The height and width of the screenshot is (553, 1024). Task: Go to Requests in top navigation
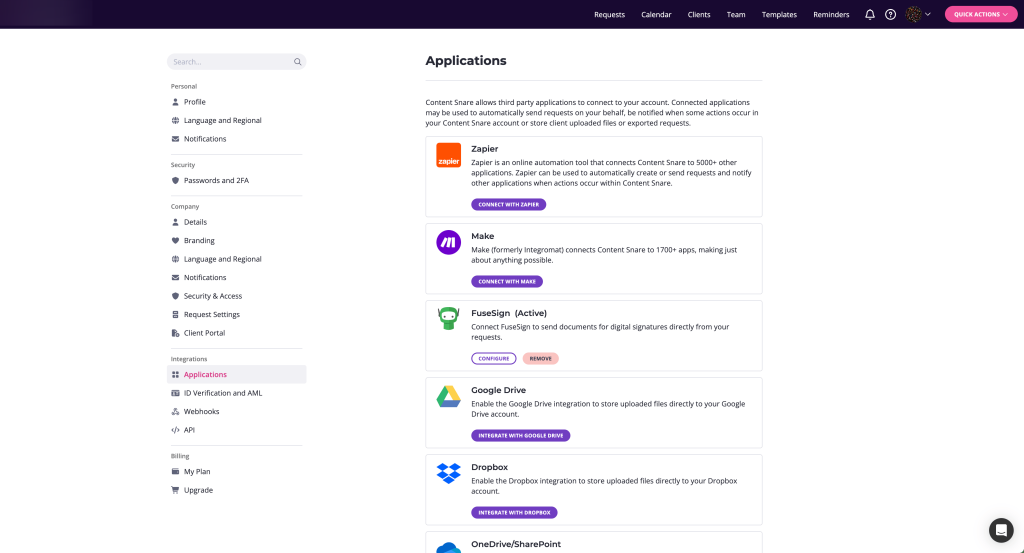point(609,14)
